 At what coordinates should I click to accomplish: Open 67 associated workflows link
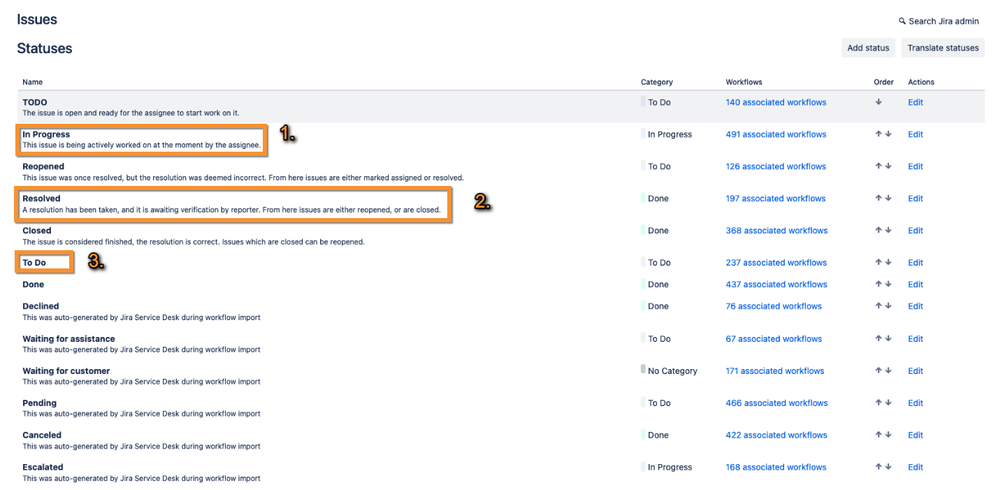tap(774, 339)
